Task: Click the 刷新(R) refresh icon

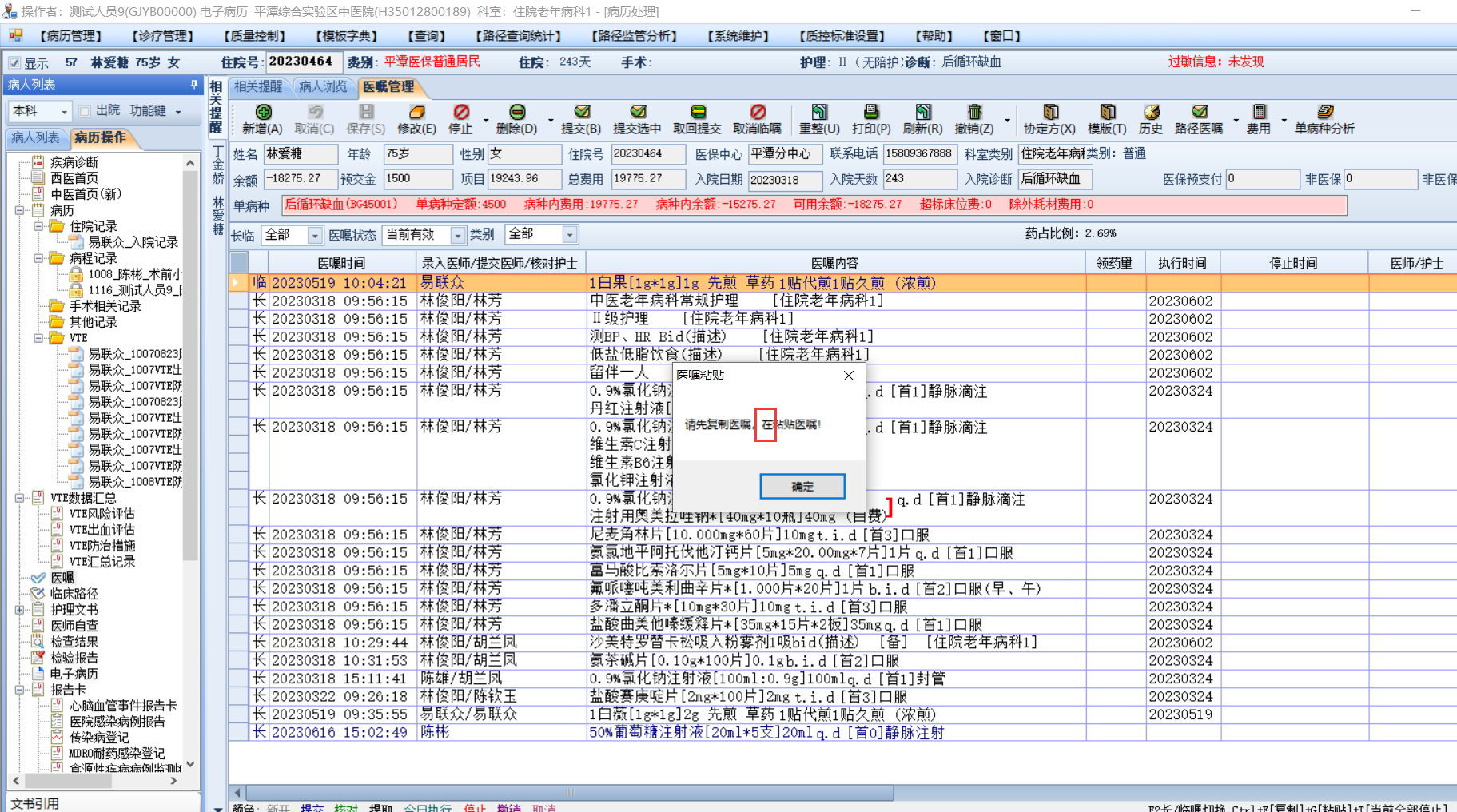Action: pos(923,112)
